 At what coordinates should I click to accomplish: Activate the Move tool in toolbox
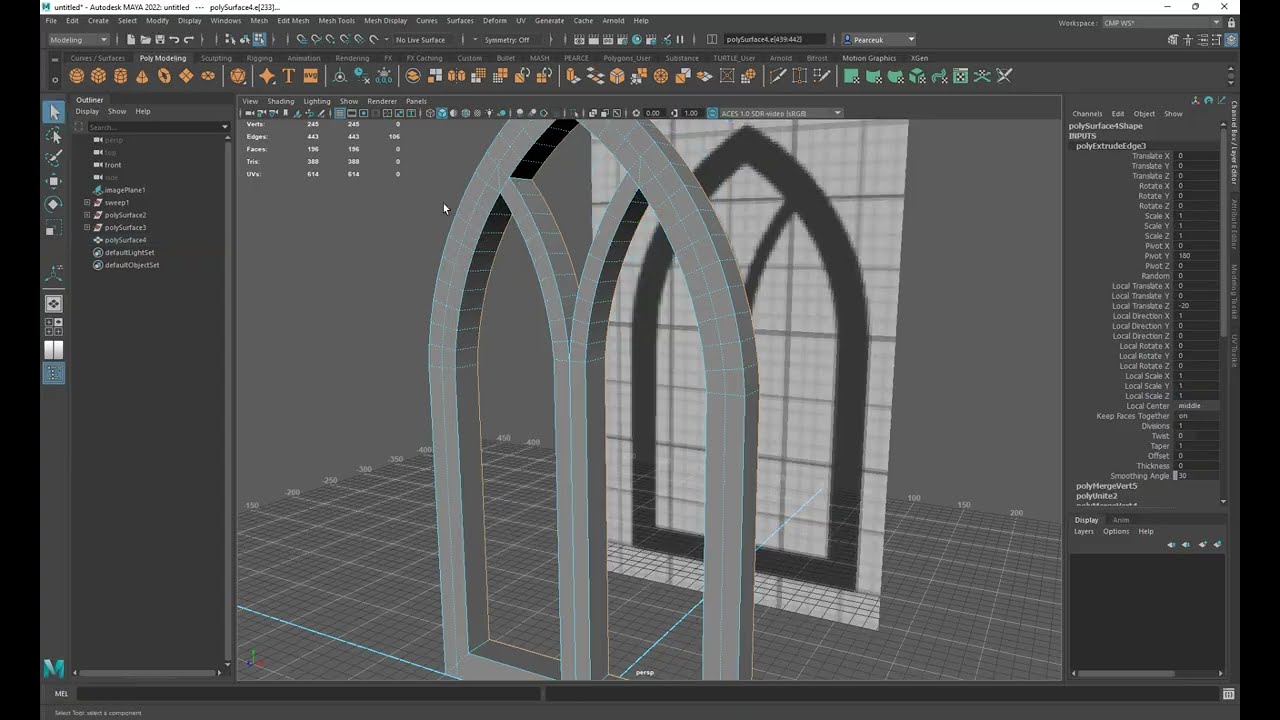click(54, 181)
